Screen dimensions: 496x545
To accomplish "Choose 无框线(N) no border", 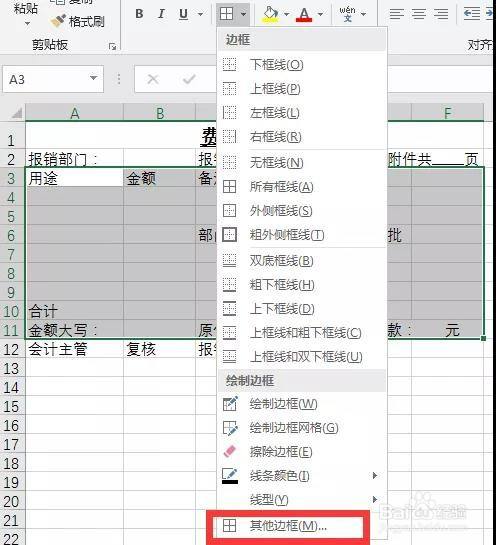I will [x=302, y=162].
